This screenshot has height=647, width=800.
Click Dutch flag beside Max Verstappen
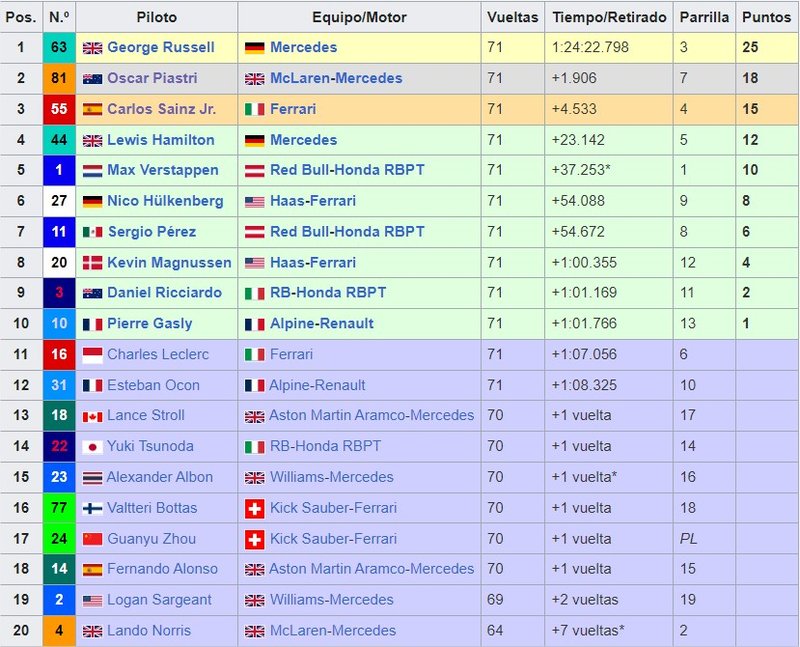[92, 171]
